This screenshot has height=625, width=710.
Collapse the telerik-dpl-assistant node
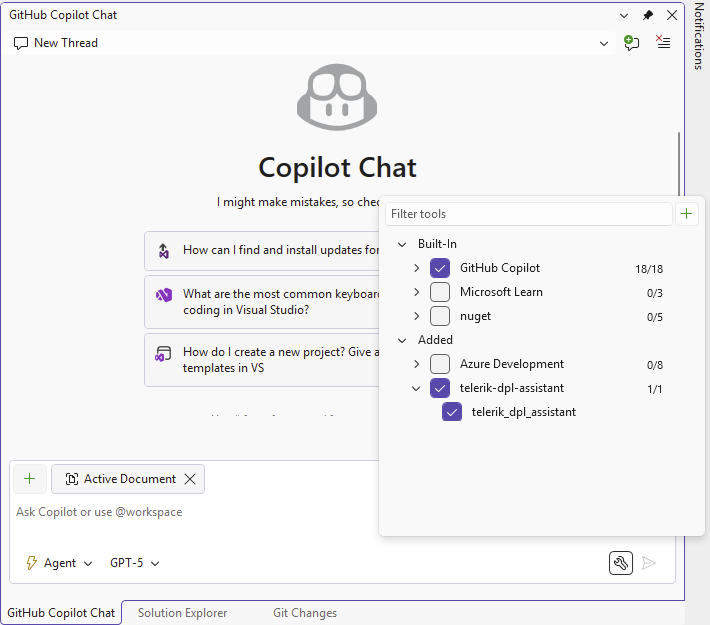(x=416, y=388)
